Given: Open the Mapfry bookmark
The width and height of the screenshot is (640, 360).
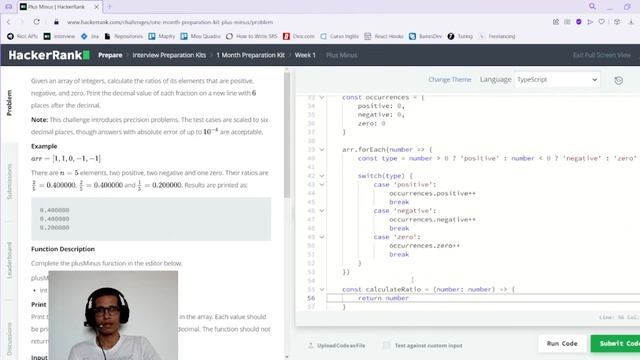Looking at the screenshot, I should point(162,36).
